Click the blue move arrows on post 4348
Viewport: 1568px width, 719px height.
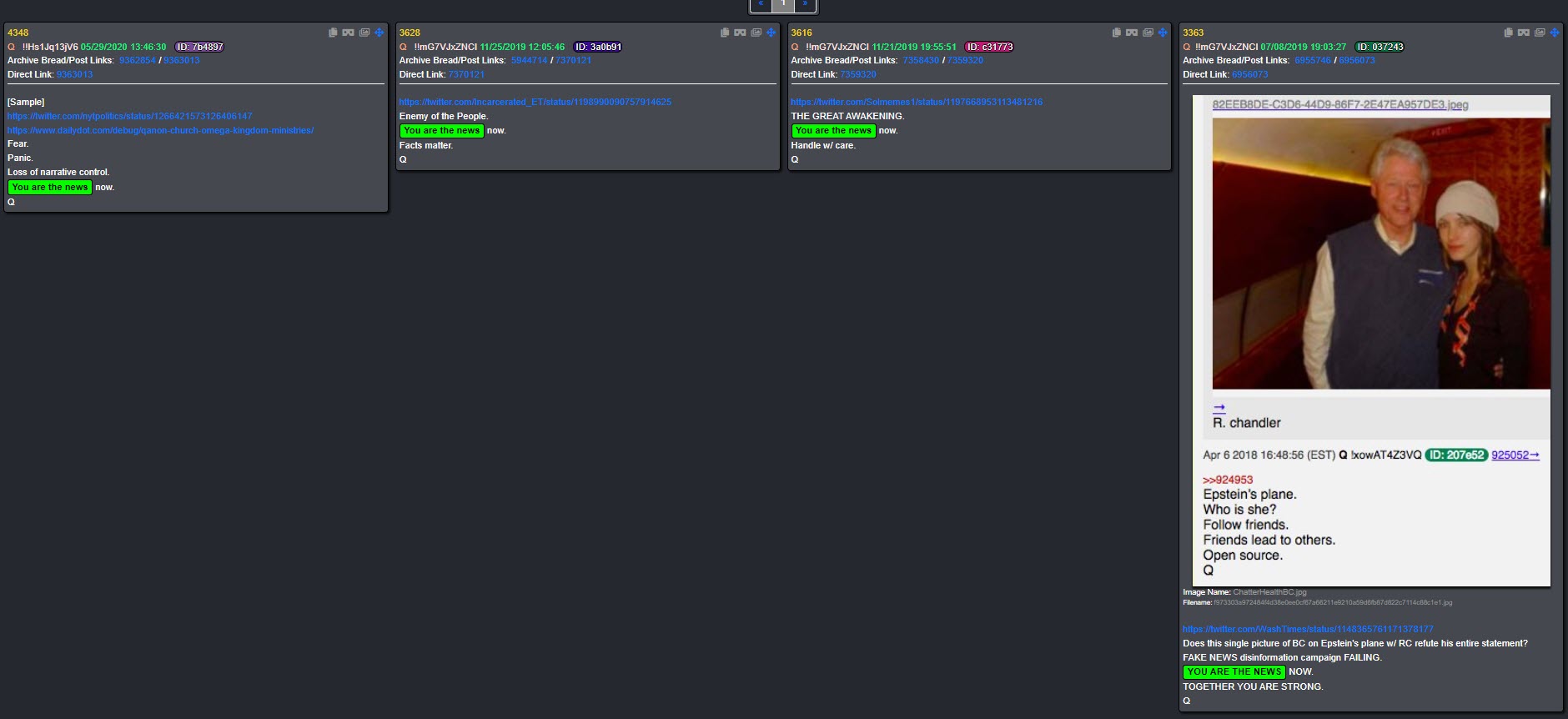tap(379, 33)
